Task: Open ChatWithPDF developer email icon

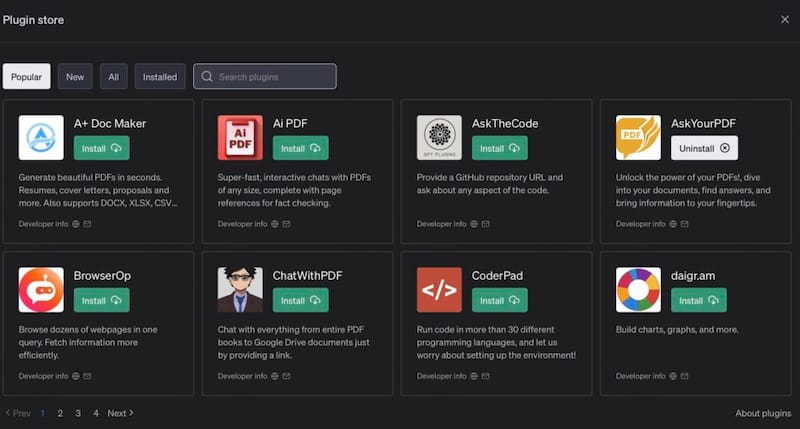Action: pyautogui.click(x=286, y=376)
